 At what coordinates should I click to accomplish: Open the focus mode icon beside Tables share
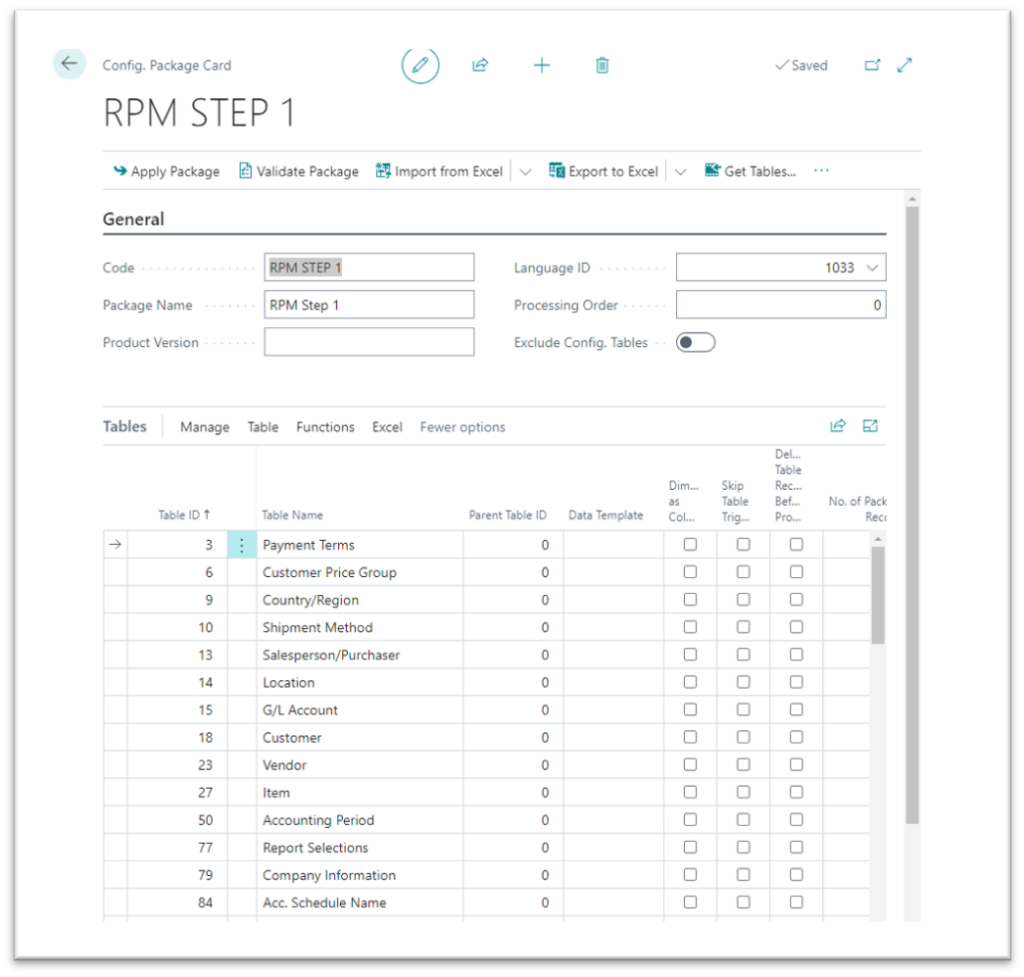870,425
